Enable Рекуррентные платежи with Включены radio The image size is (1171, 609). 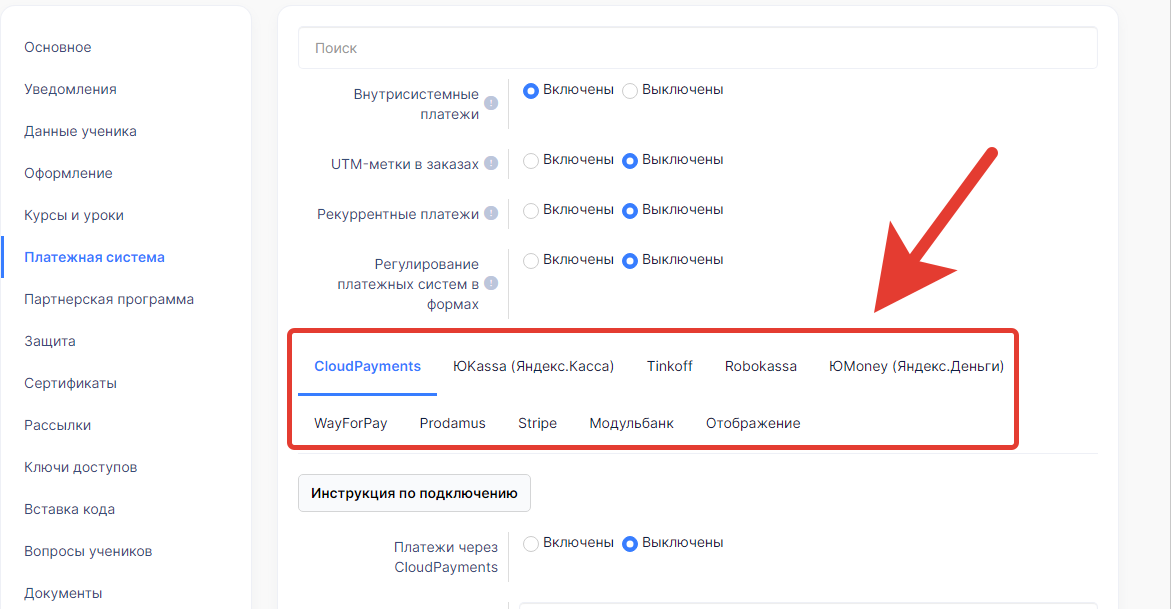click(x=531, y=211)
